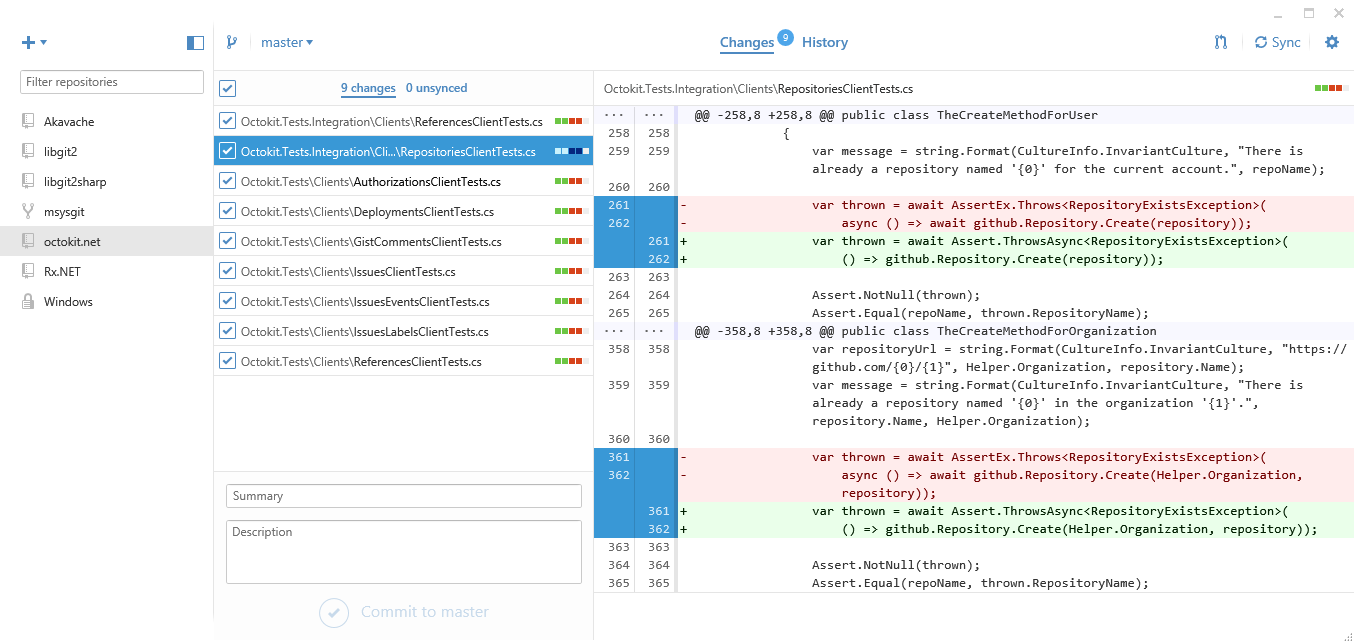This screenshot has width=1354, height=643.
Task: Open the master branch dropdown
Action: coord(287,42)
